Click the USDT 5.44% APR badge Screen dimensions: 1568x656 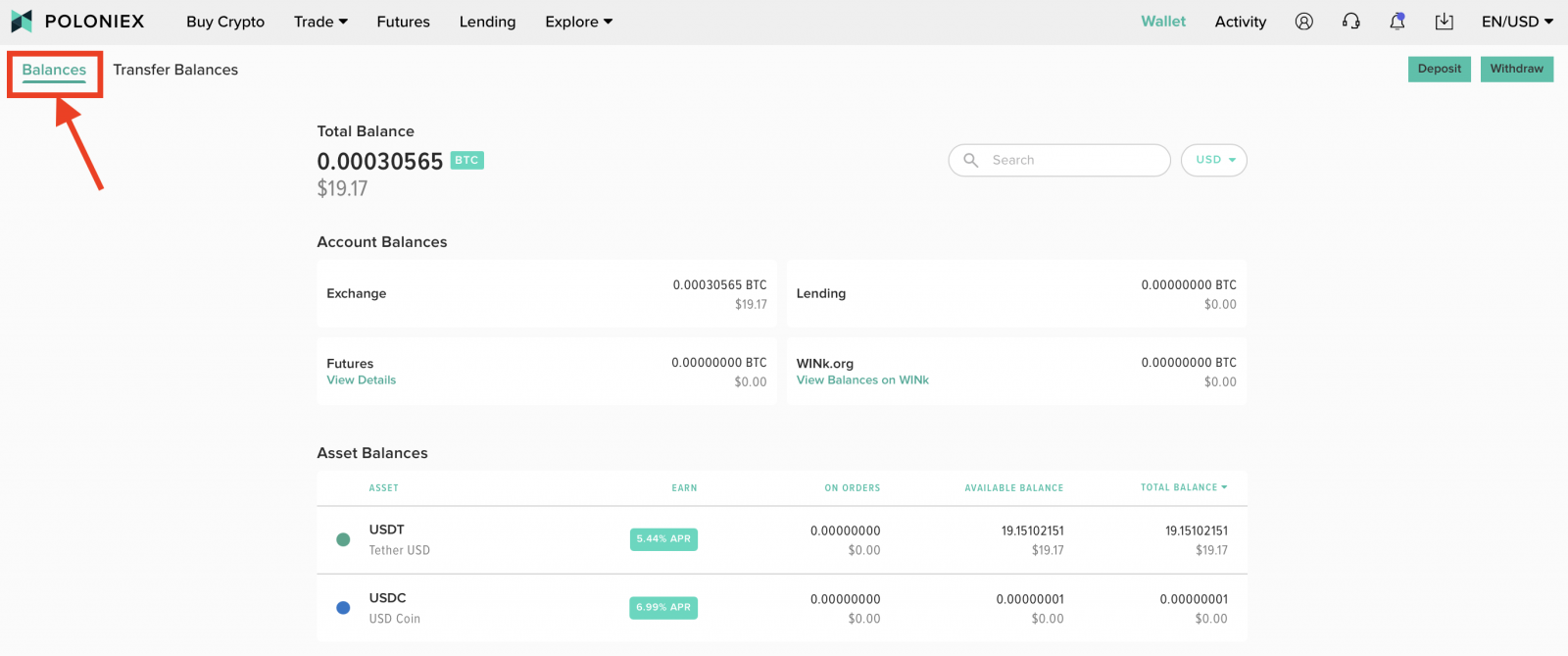pos(663,539)
